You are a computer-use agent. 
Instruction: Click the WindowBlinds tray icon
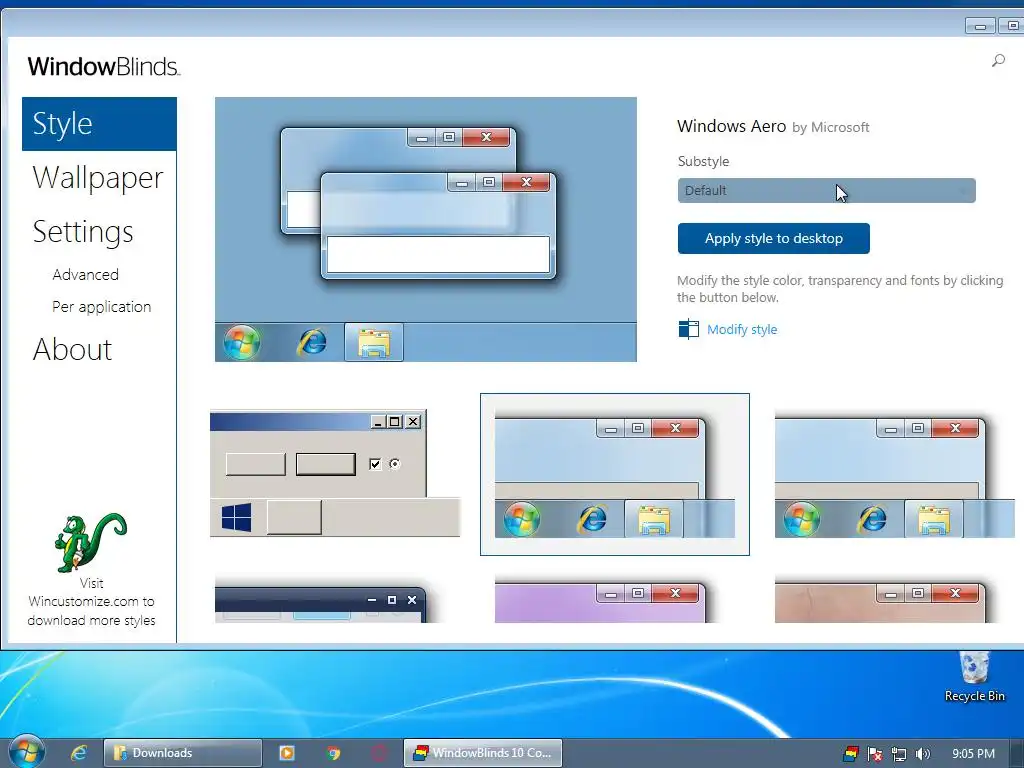tap(850, 754)
